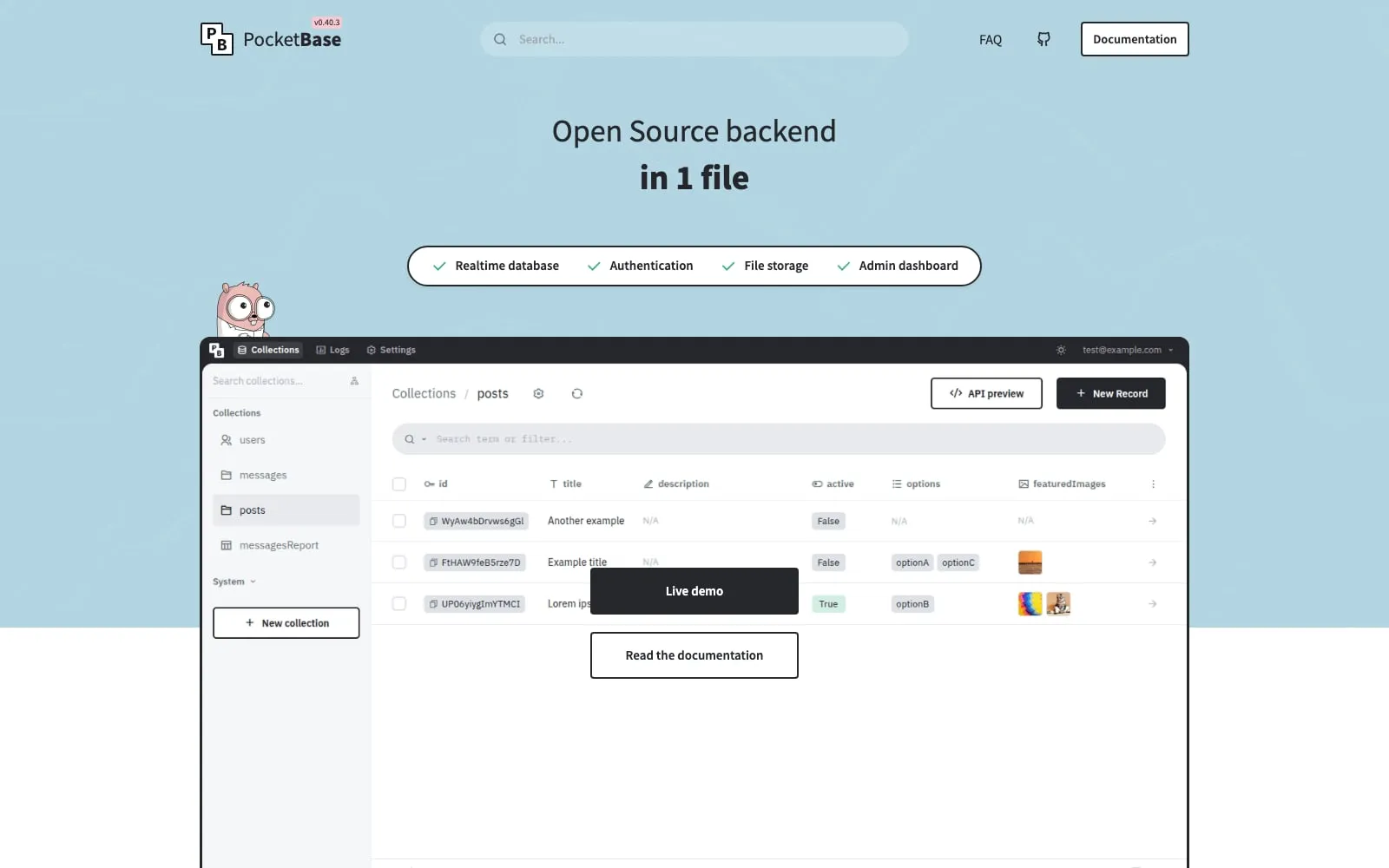1389x868 pixels.
Task: Open the Lorem ipsum row arrow
Action: pyautogui.click(x=1153, y=604)
